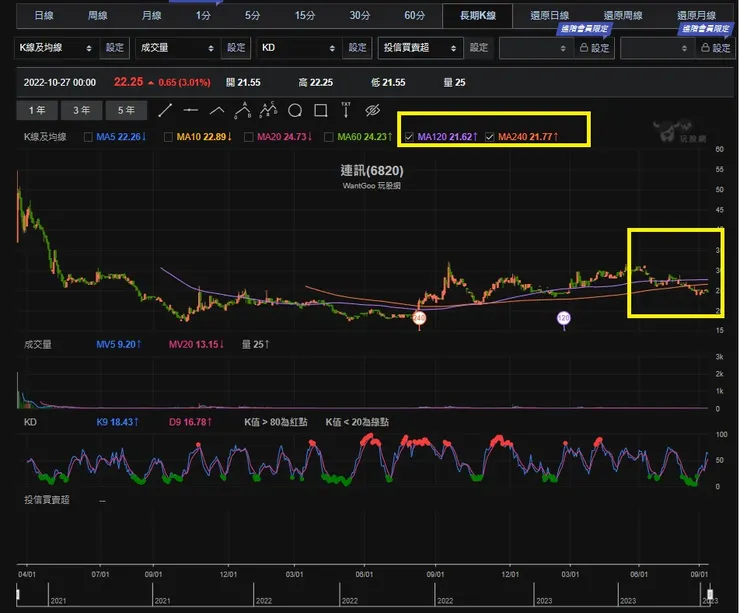Viewport: 740px width, 613px height.
Task: Click the 120 marker on the chart
Action: tap(563, 318)
